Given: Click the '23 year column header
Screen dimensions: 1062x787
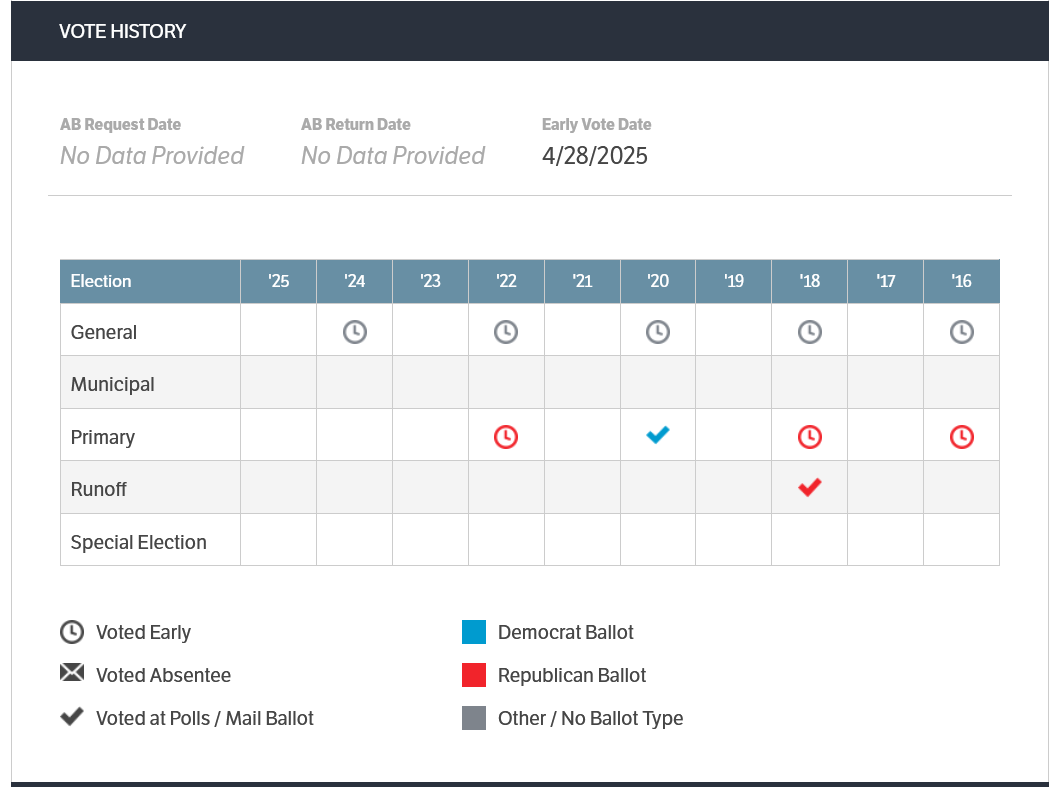Looking at the screenshot, I should (430, 281).
